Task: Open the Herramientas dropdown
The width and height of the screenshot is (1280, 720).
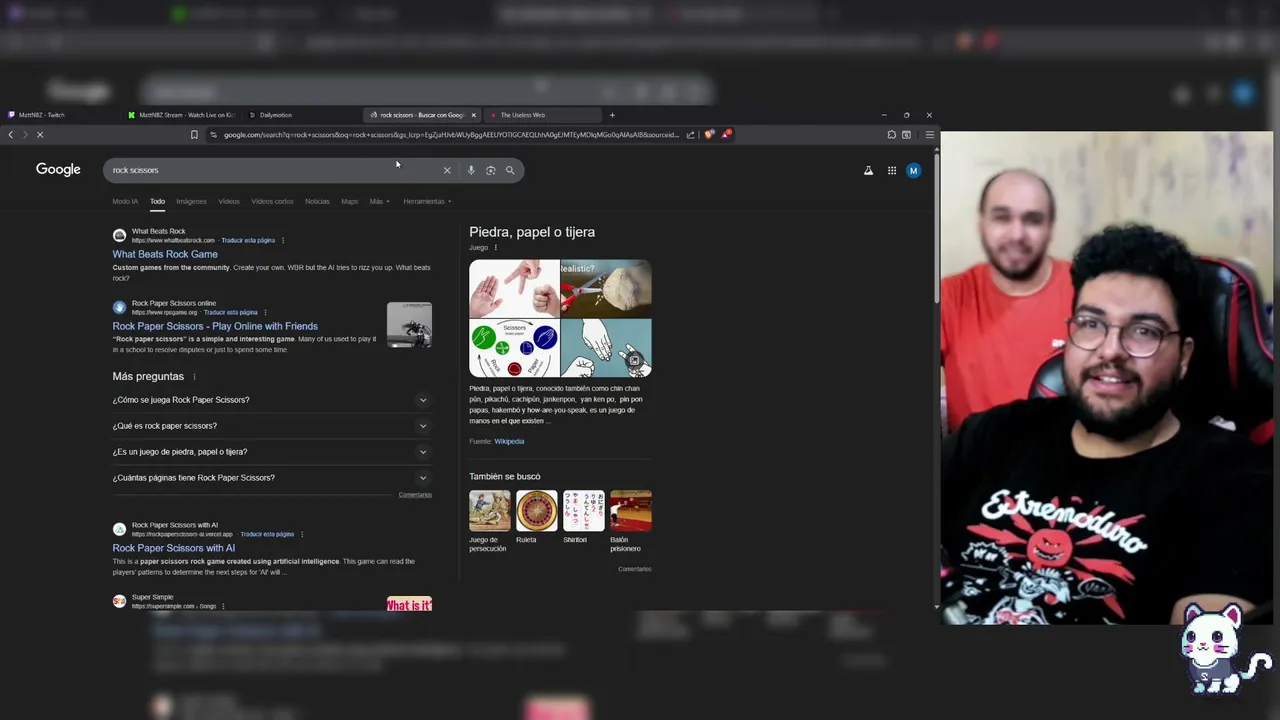Action: click(427, 202)
